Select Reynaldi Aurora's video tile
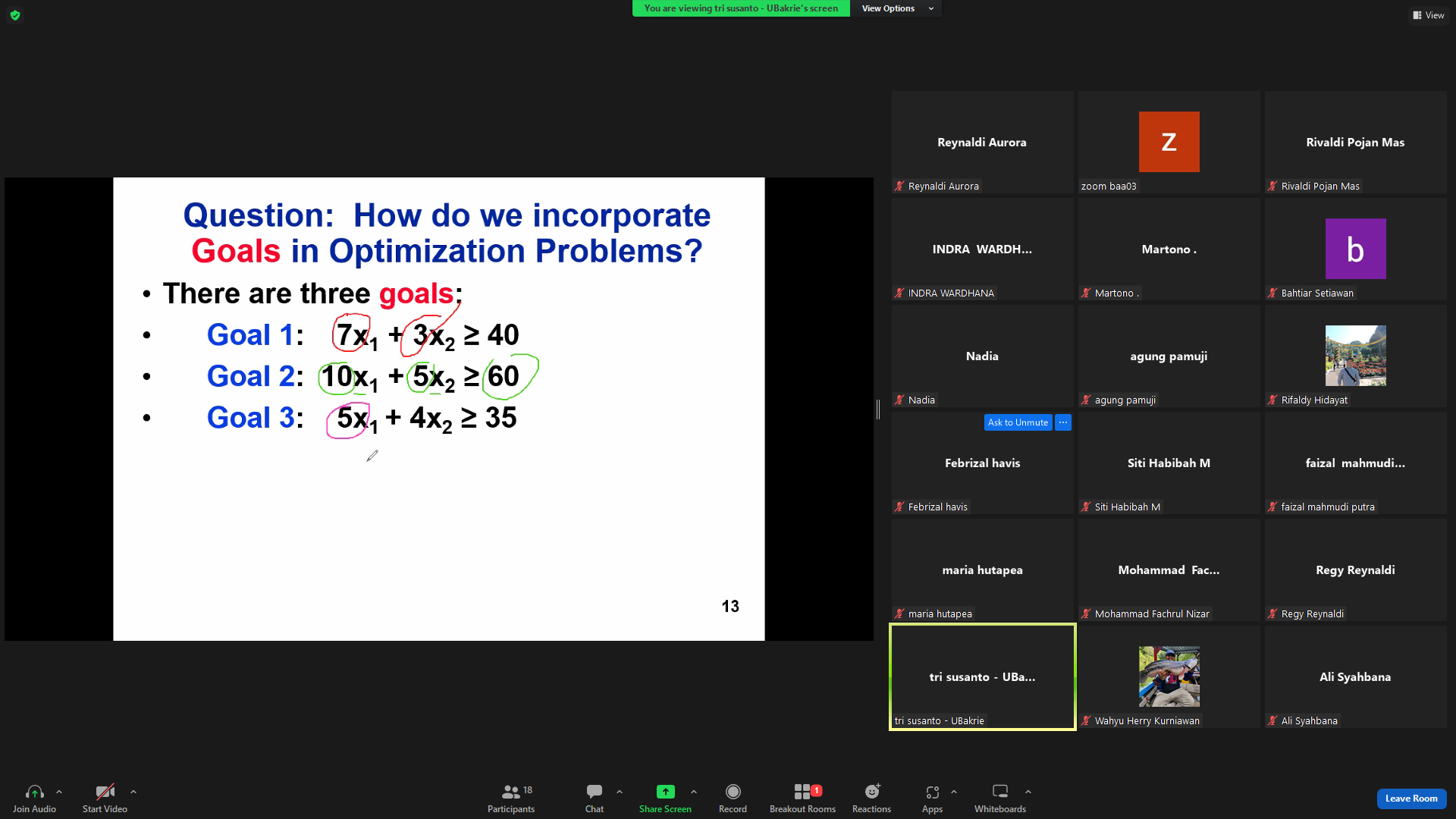Screen dimensions: 1456x819 coord(982,143)
